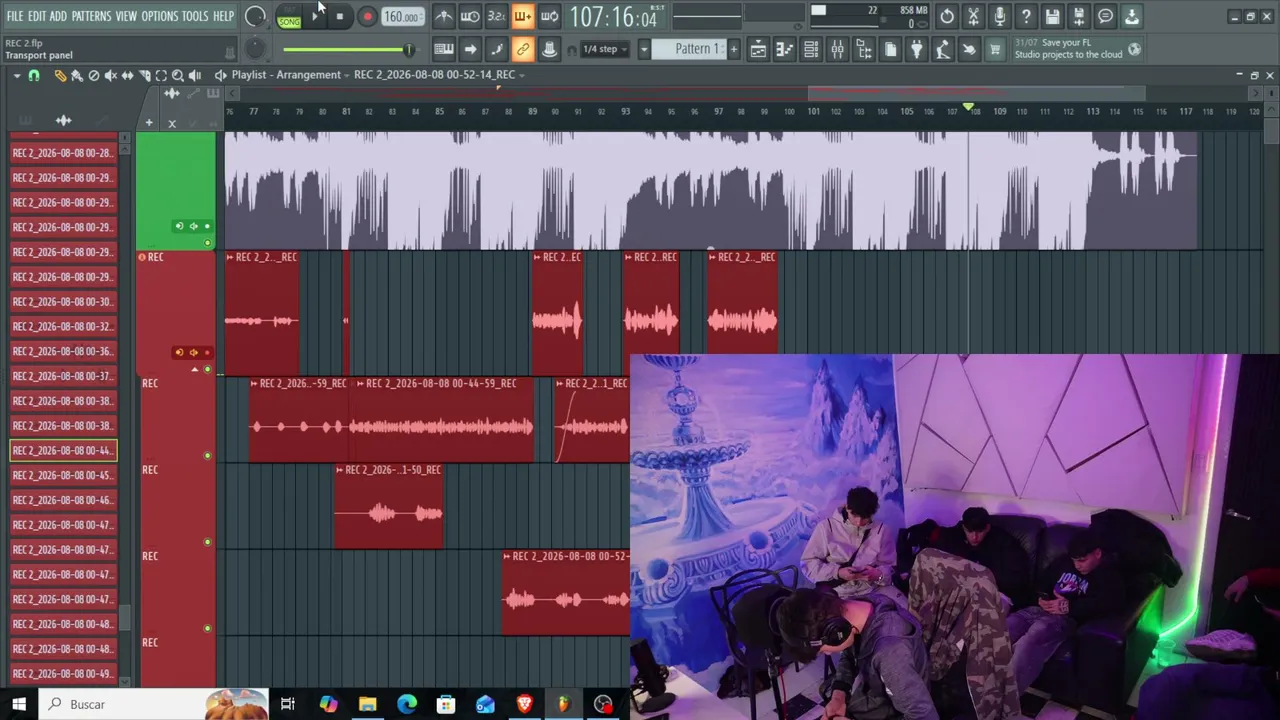Toggle the playlist snap magnet icon
This screenshot has height=720, width=1280.
coord(34,75)
